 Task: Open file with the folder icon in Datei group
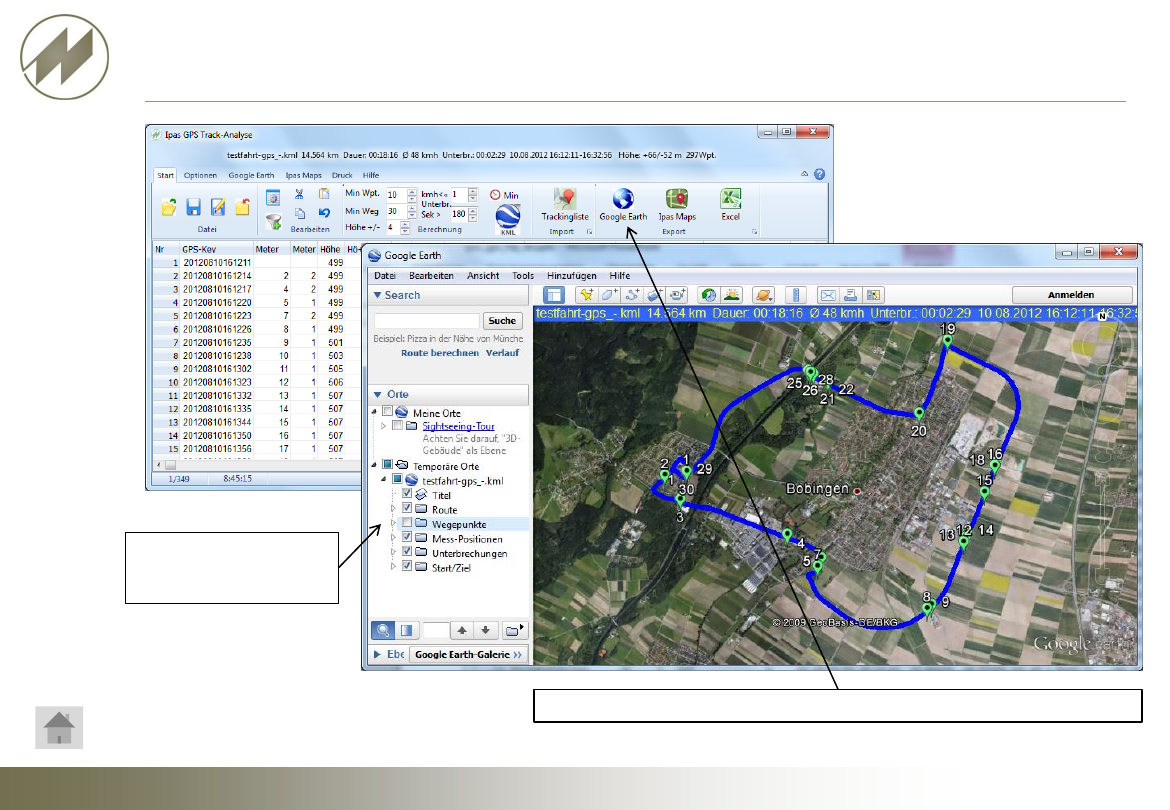[169, 207]
